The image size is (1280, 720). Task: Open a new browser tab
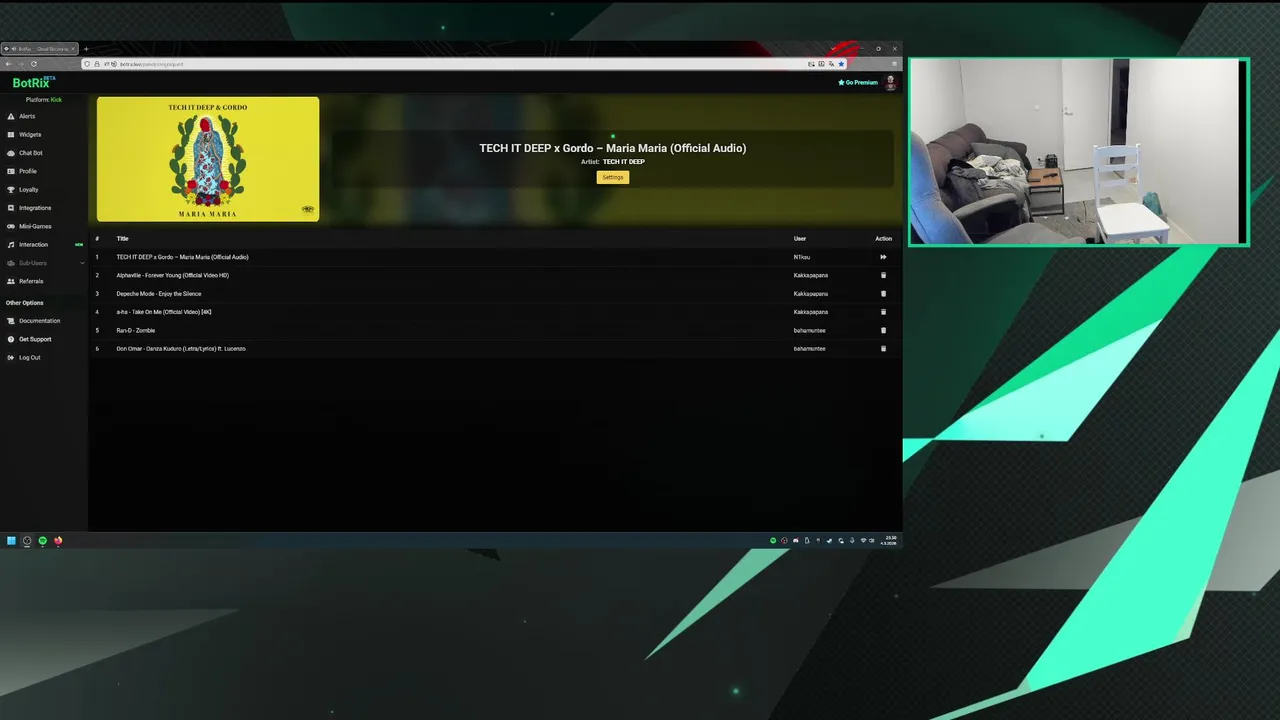[86, 49]
